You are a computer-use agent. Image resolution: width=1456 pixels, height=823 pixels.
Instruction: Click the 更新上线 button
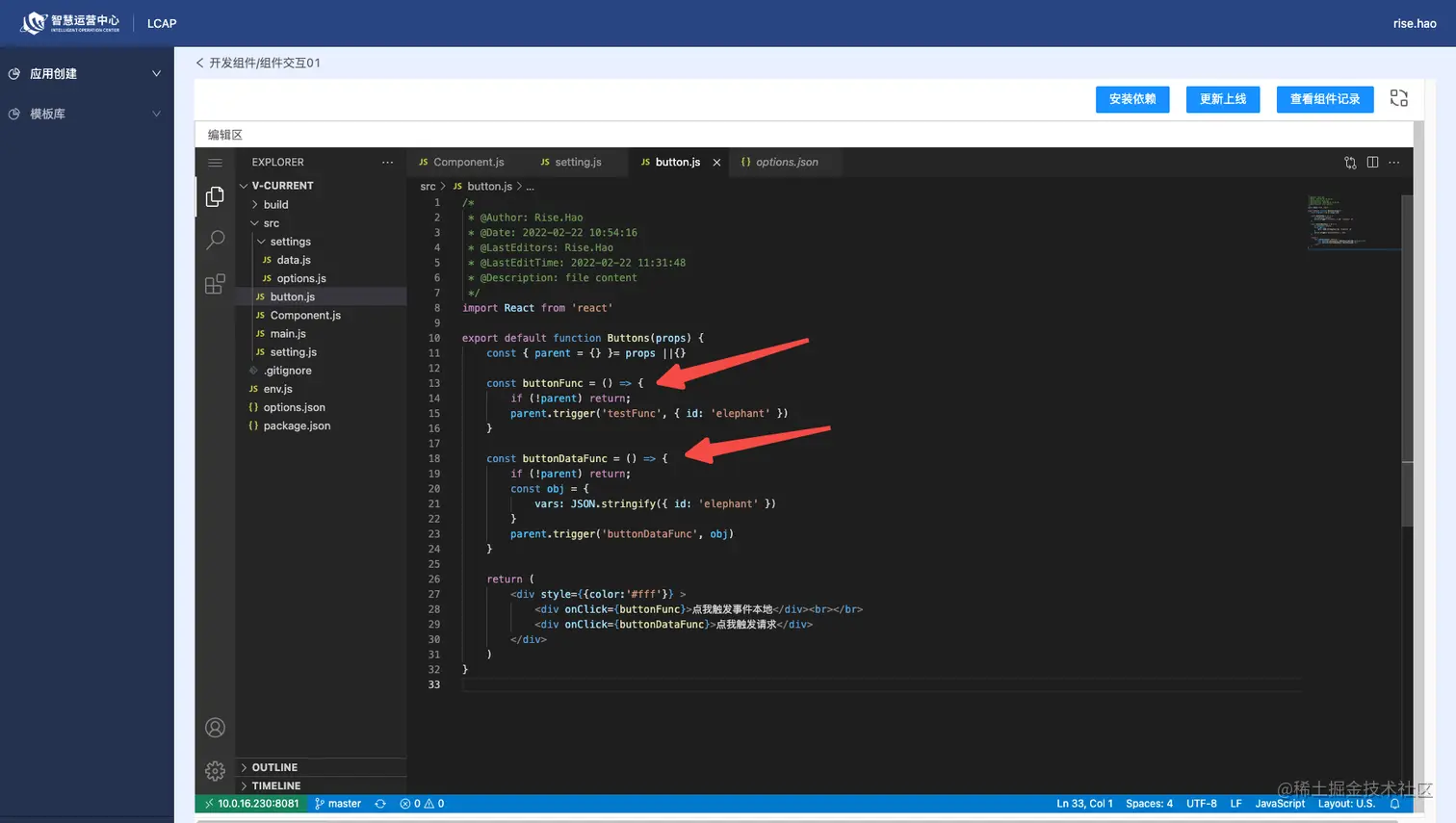[x=1223, y=99]
